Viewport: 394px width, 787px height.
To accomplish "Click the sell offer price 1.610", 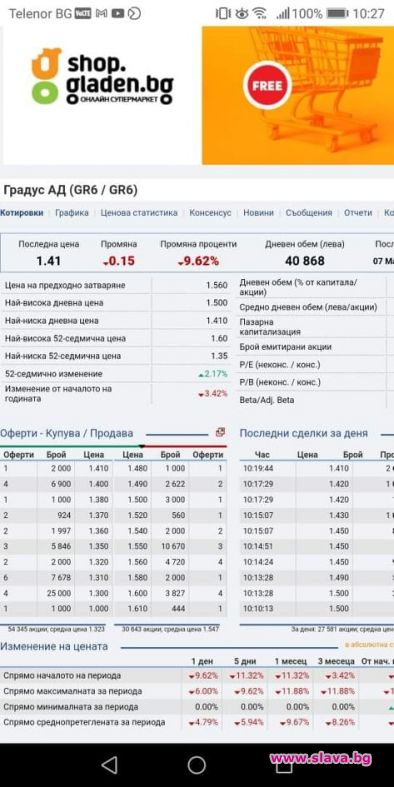I will tap(138, 608).
